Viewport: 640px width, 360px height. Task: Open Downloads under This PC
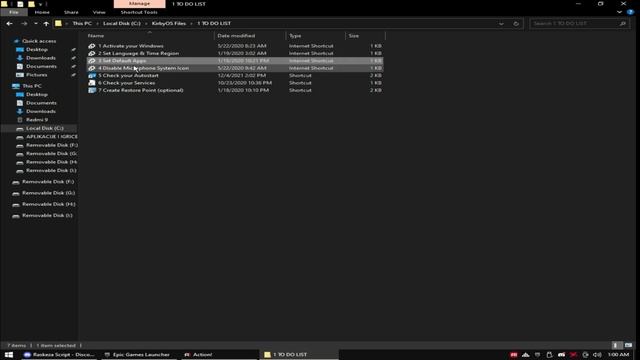[x=41, y=111]
